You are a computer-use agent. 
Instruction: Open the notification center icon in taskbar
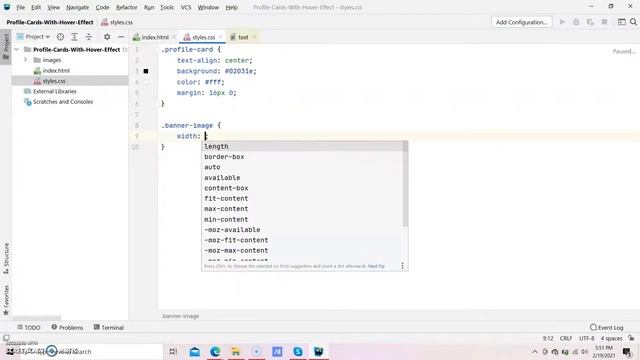point(627,351)
